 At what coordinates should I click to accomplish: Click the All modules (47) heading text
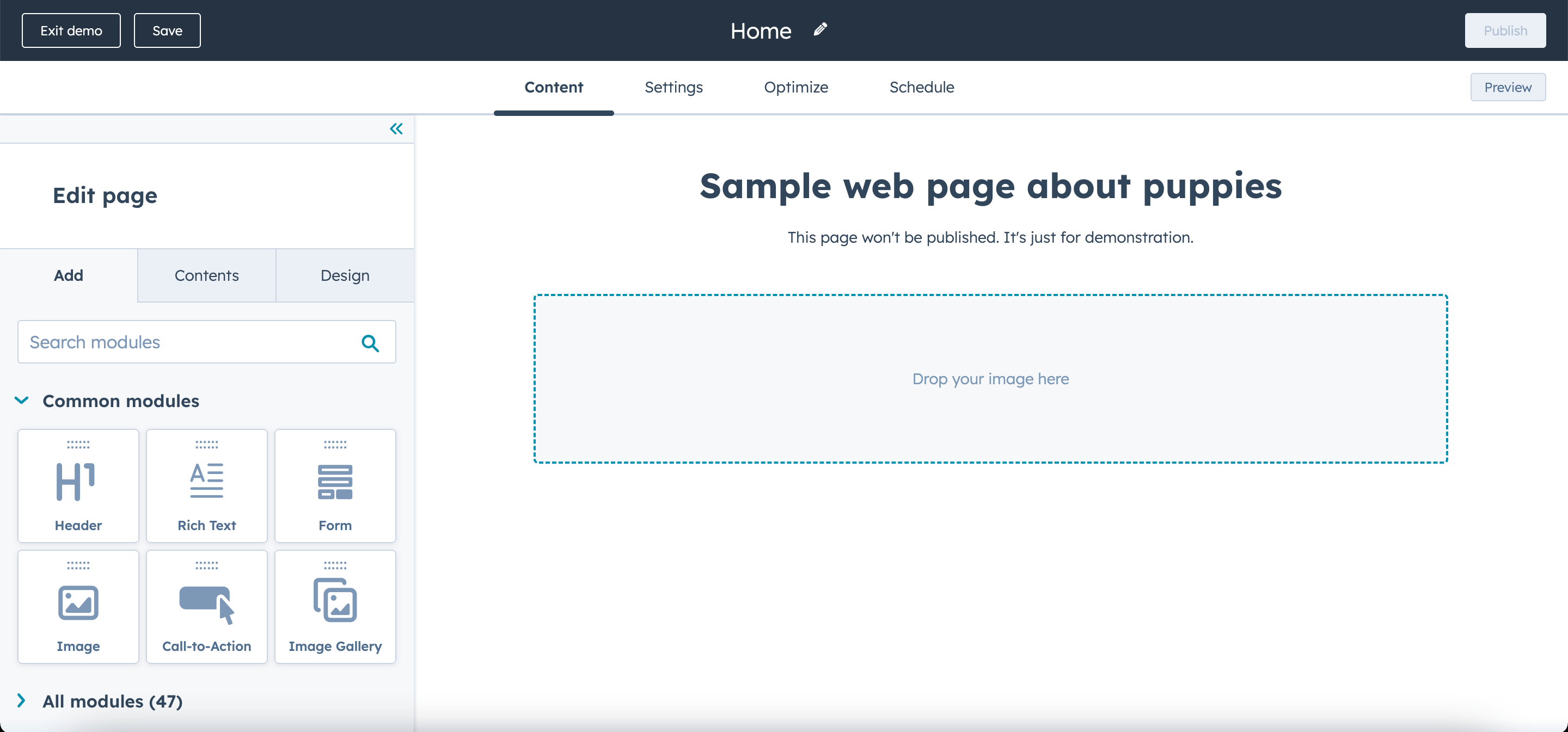point(112,701)
